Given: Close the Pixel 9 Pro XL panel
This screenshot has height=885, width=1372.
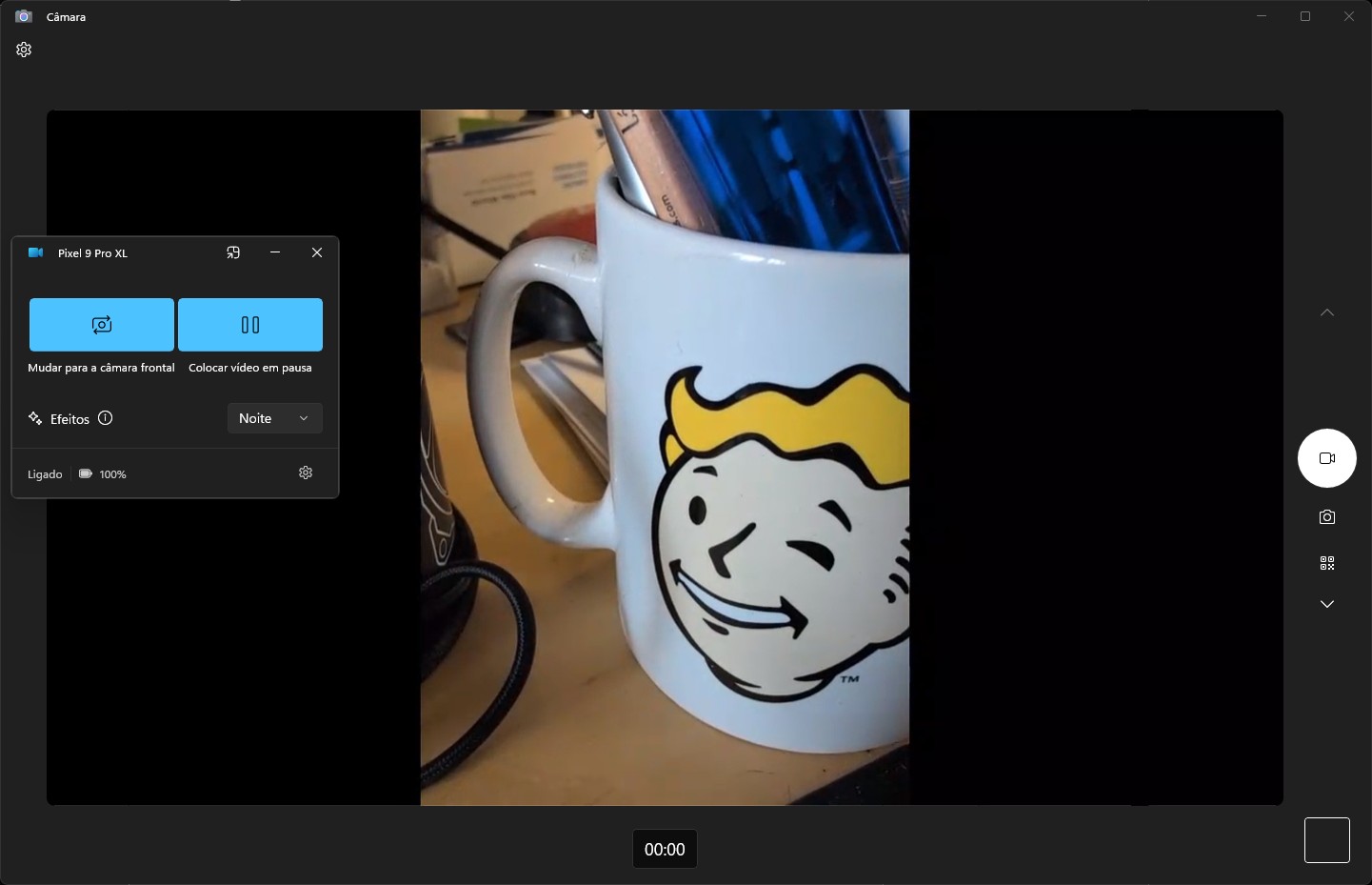Looking at the screenshot, I should pos(317,252).
